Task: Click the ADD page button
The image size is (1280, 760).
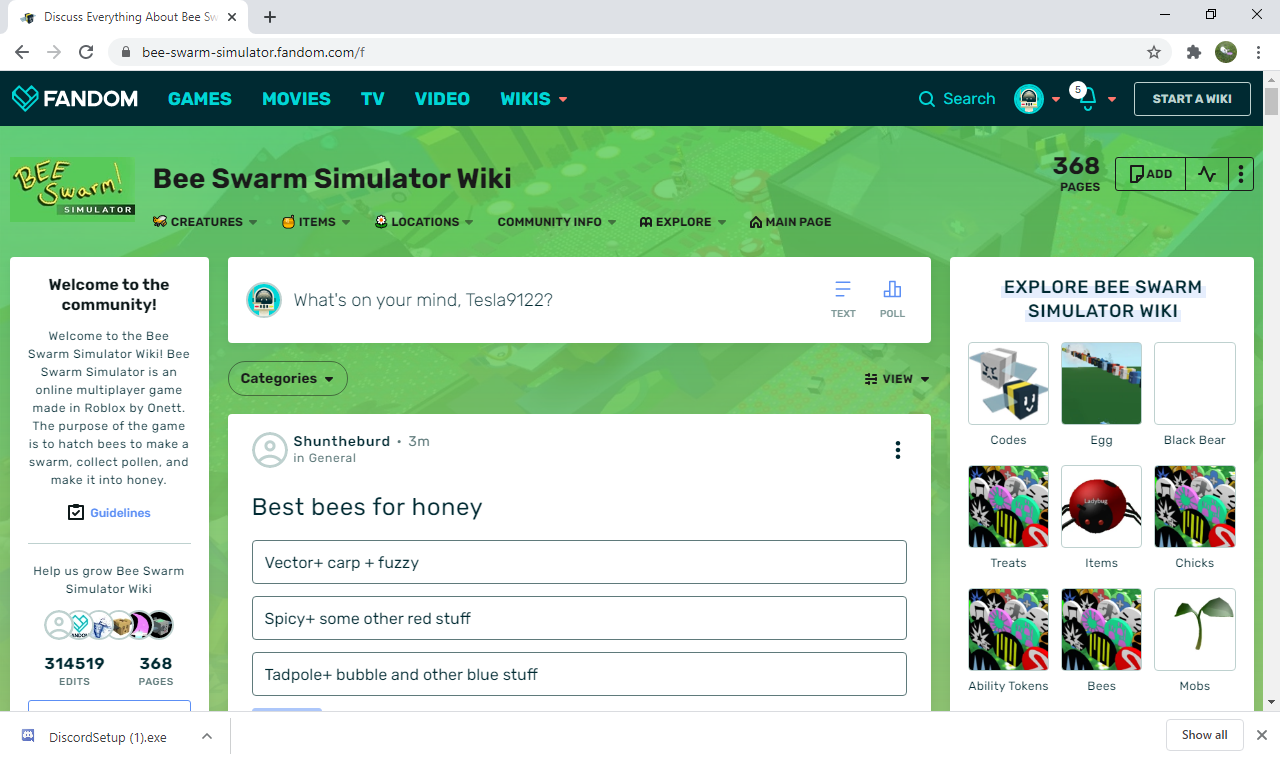Action: [x=1150, y=174]
